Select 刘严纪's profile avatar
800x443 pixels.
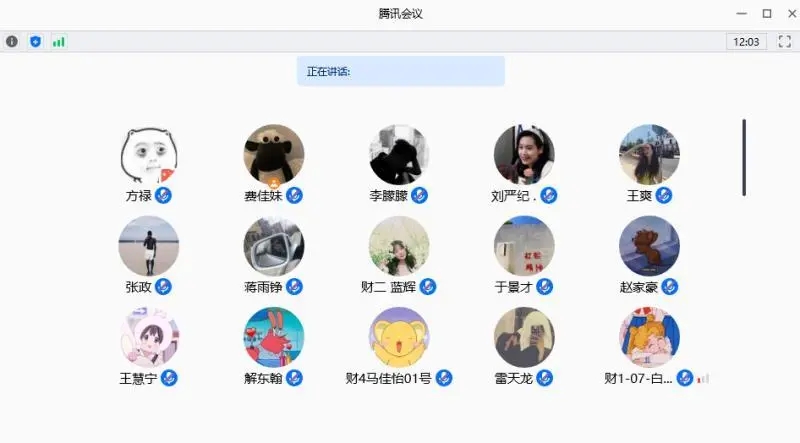coord(524,155)
